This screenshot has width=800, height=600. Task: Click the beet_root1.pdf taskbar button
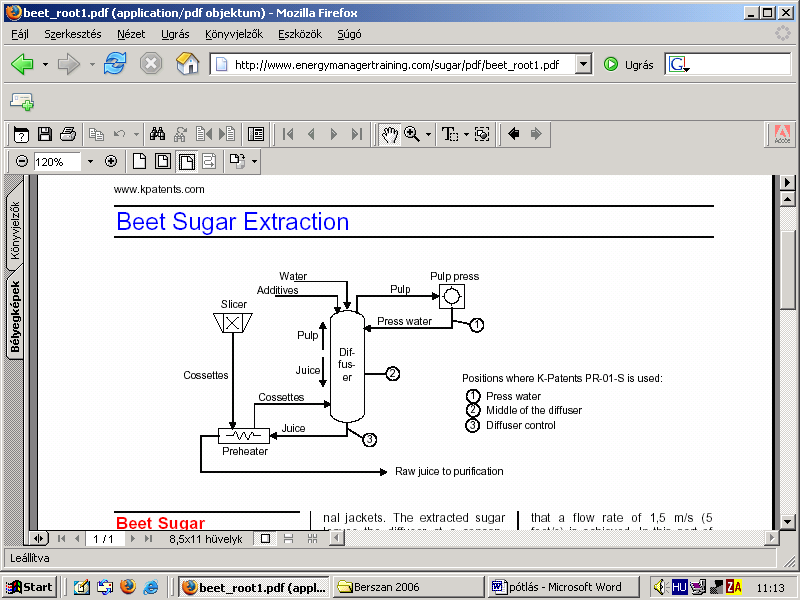click(x=255, y=587)
